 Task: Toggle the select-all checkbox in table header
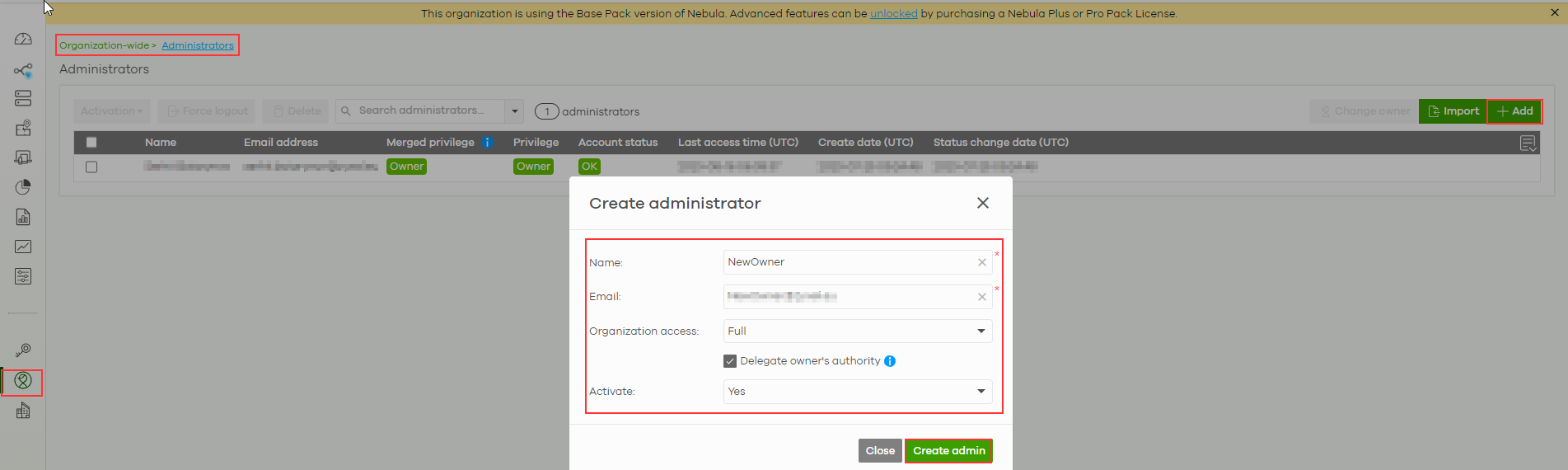pyautogui.click(x=91, y=143)
